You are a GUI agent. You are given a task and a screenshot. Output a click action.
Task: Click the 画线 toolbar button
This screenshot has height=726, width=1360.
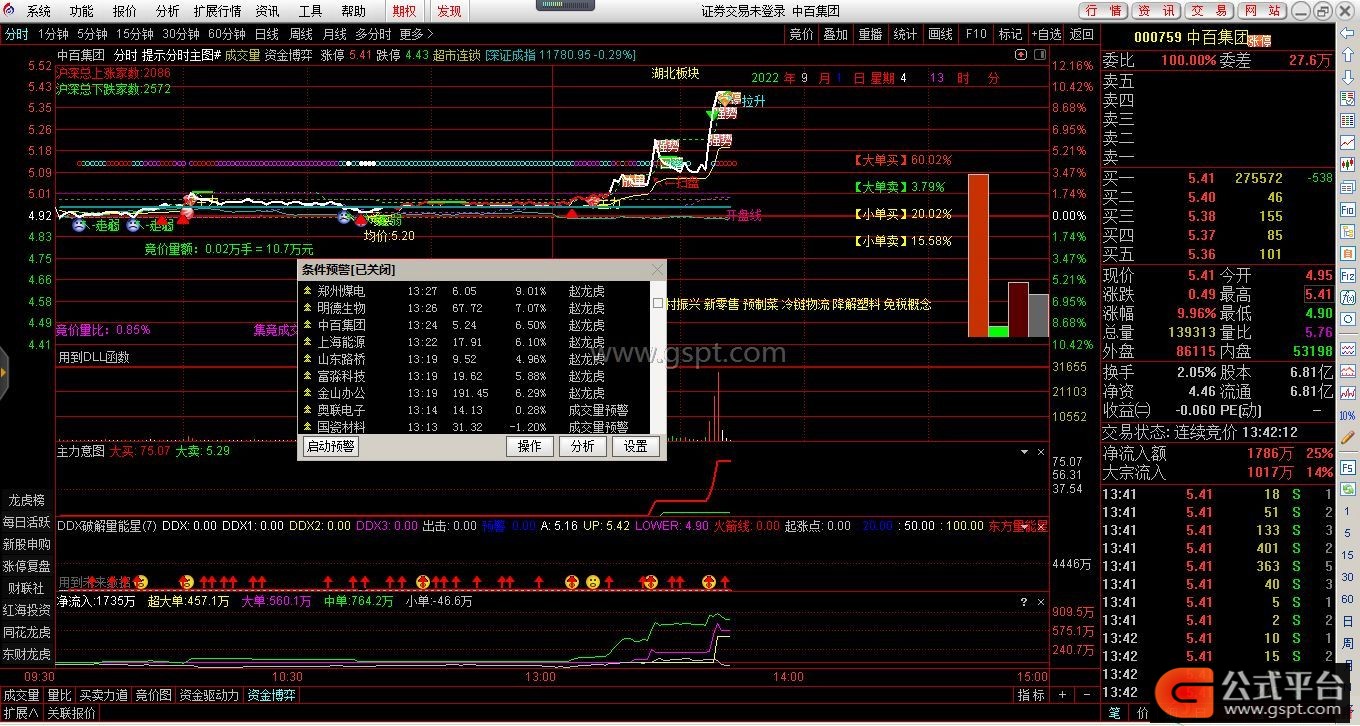[x=940, y=34]
